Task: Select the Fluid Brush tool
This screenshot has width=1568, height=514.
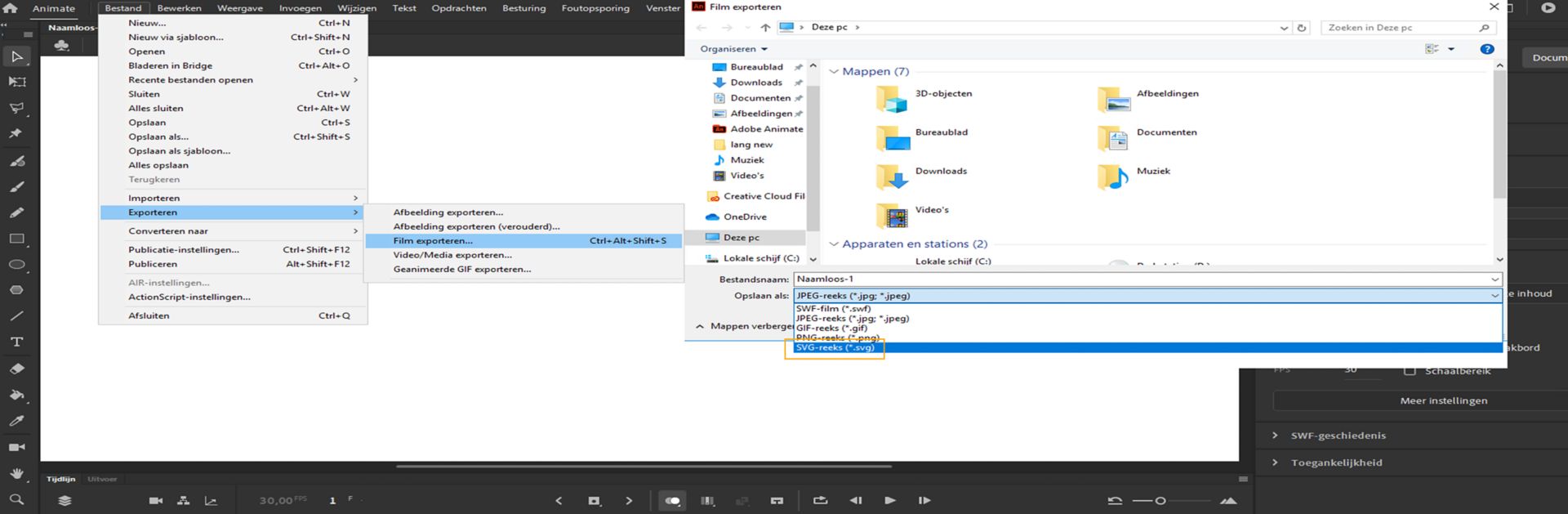Action: pos(16,161)
